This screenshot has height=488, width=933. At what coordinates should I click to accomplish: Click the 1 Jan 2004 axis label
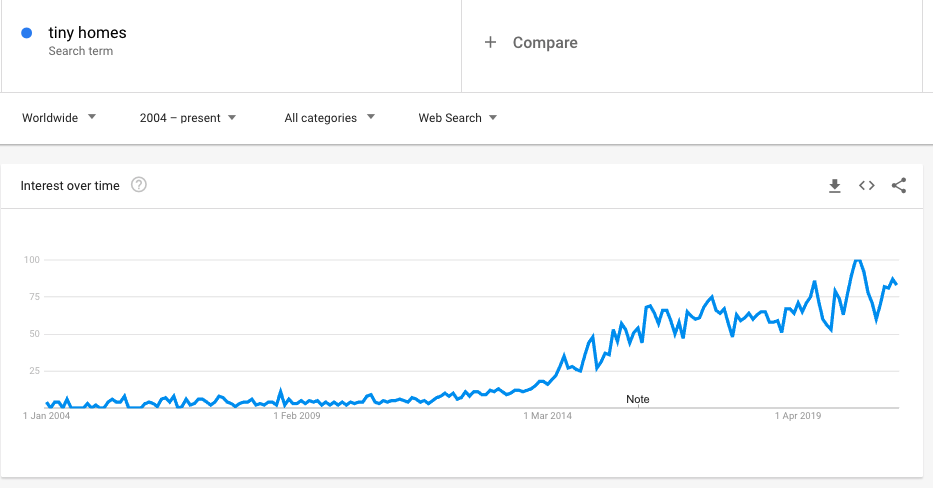pos(46,416)
